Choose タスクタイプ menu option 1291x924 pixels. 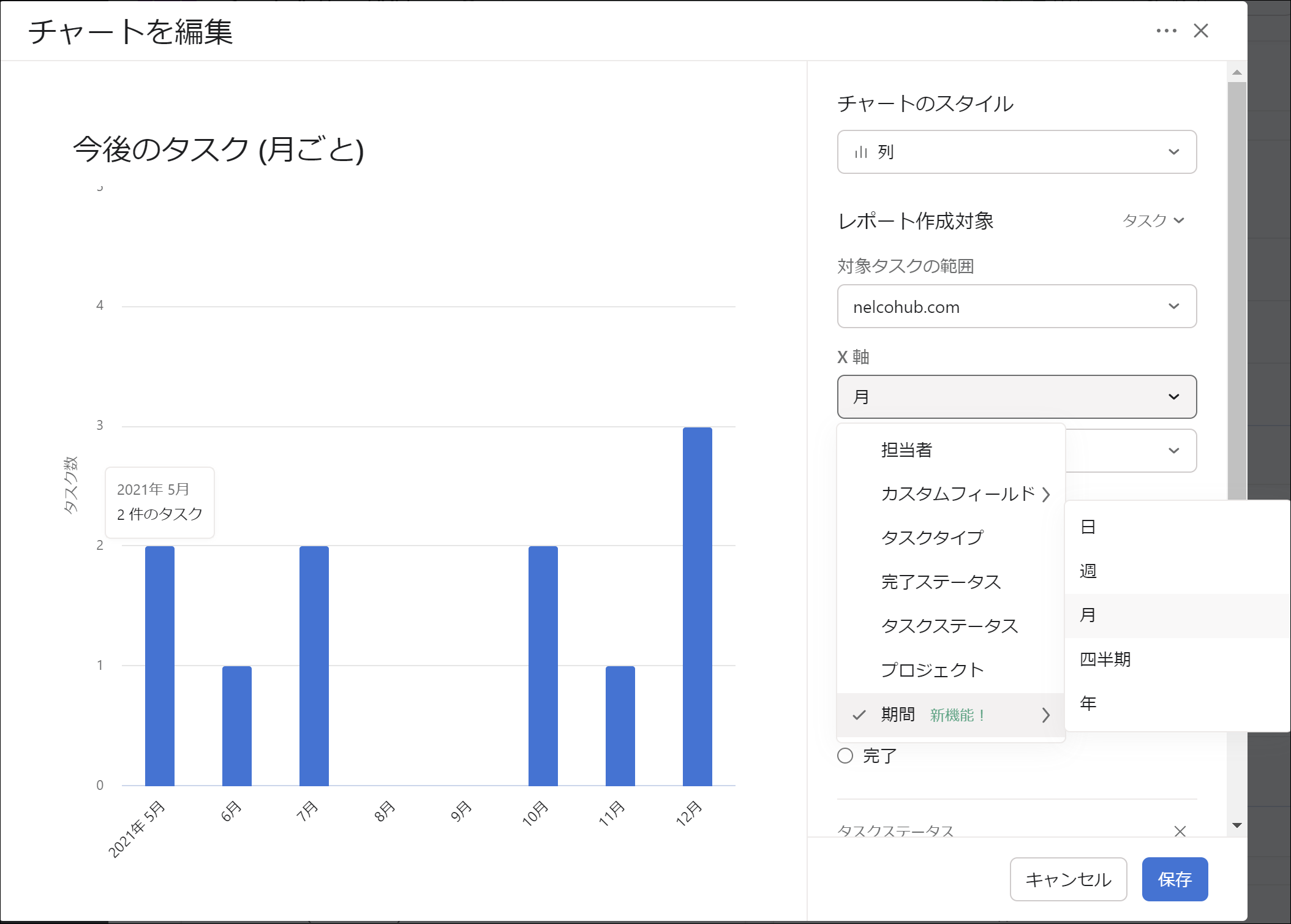[950, 538]
